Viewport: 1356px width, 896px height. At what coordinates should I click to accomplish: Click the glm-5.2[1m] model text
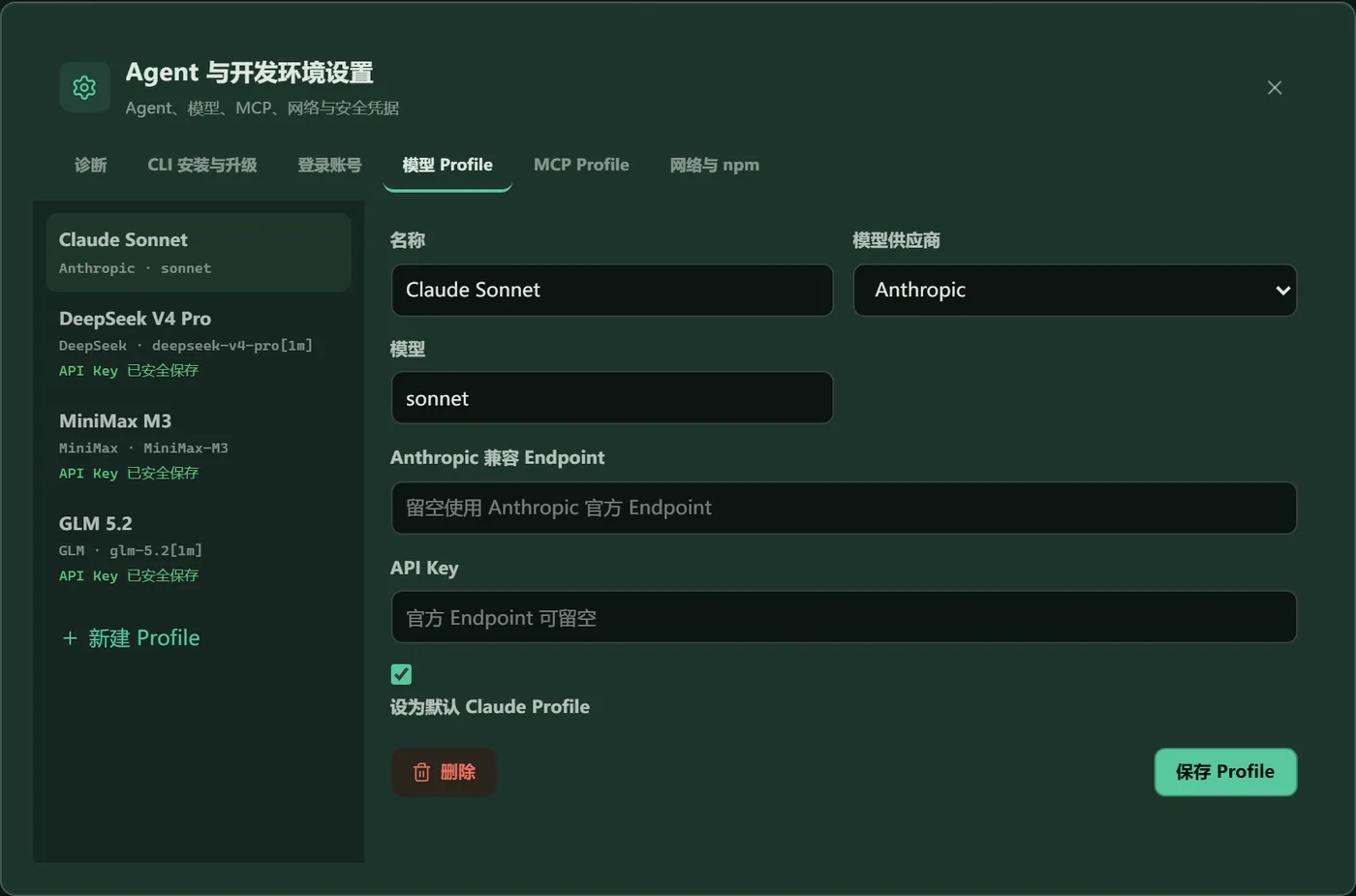pos(156,551)
